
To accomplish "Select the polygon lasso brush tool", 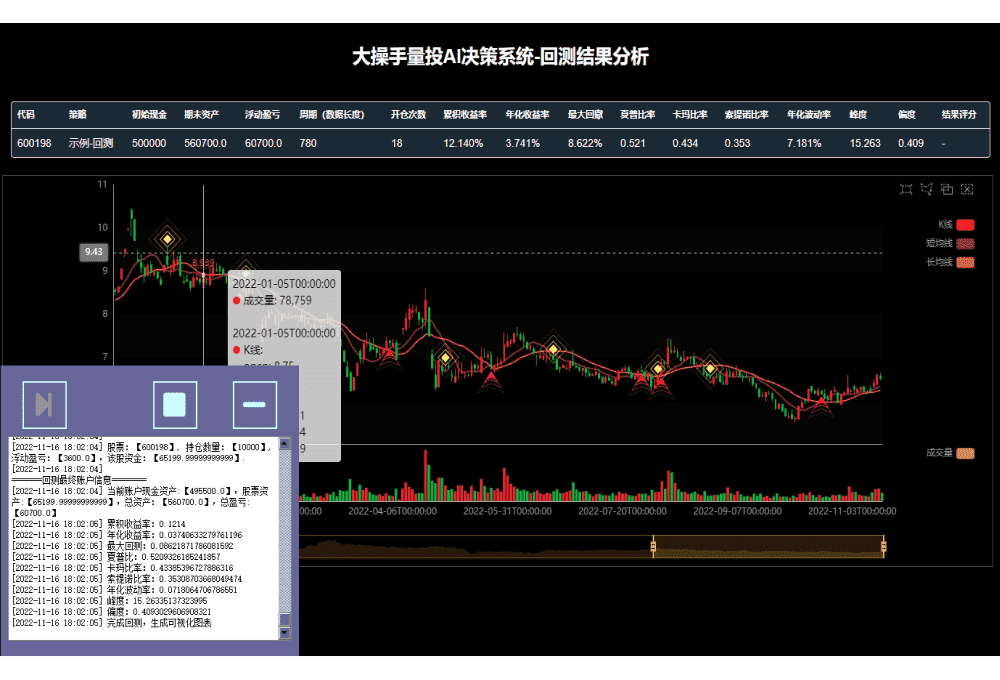I will point(926,189).
